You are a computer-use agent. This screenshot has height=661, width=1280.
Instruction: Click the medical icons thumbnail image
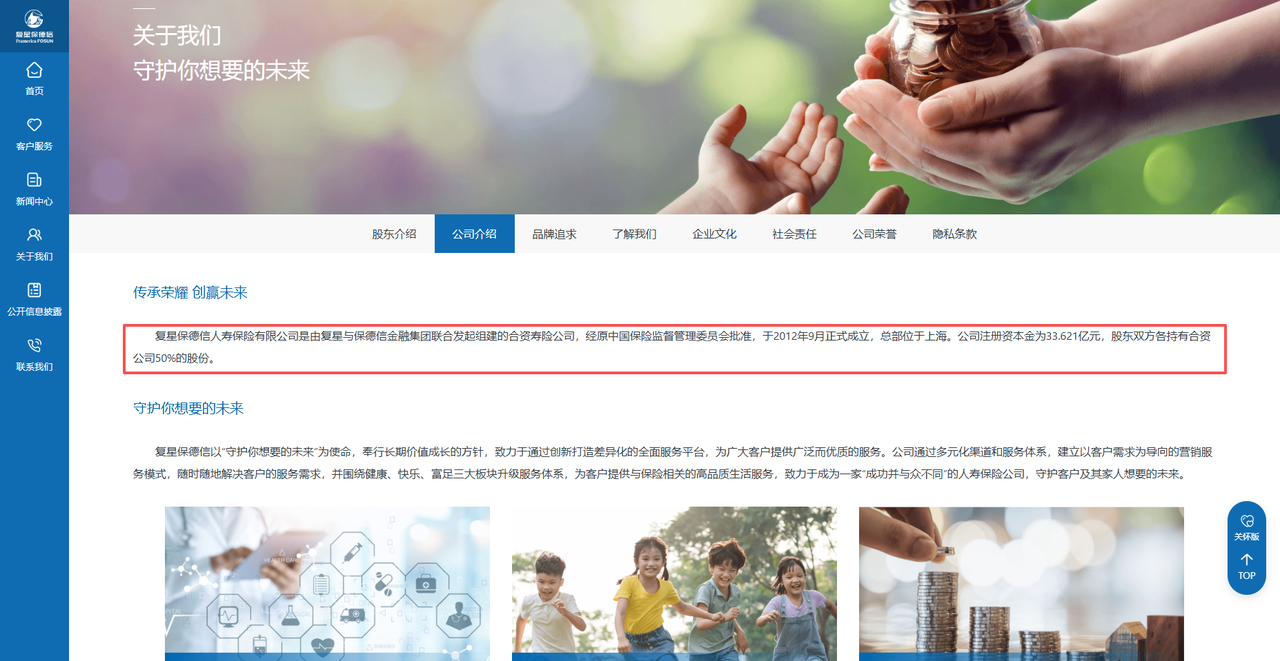click(x=327, y=583)
